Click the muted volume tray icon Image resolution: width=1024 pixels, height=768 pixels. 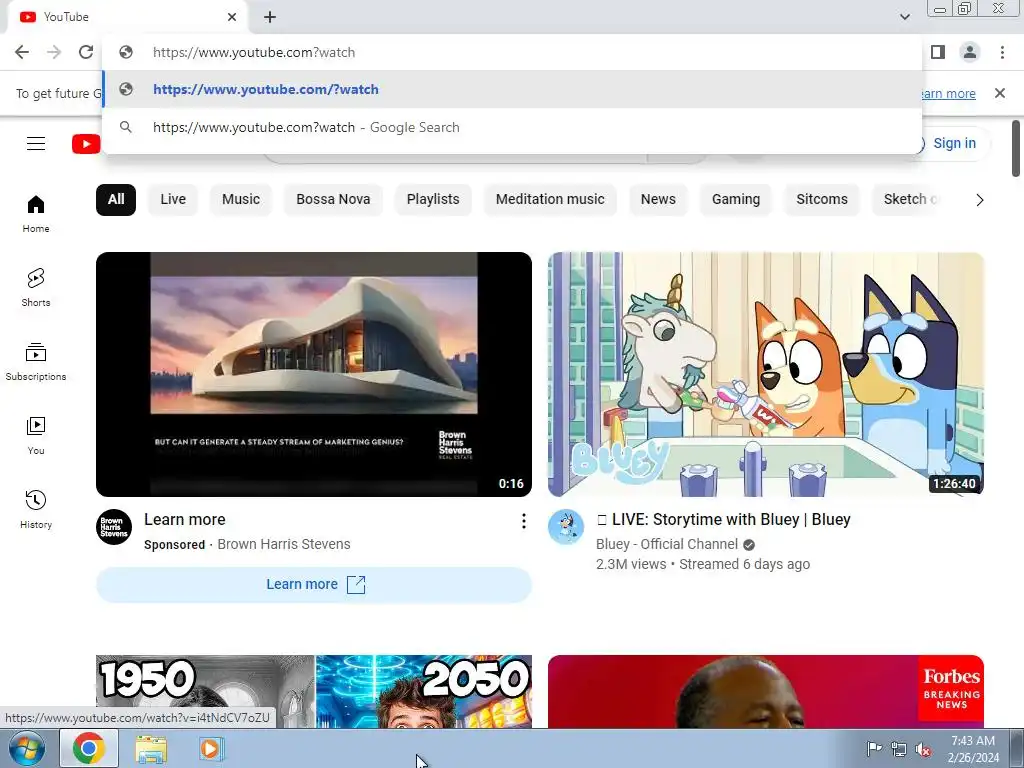click(x=923, y=749)
